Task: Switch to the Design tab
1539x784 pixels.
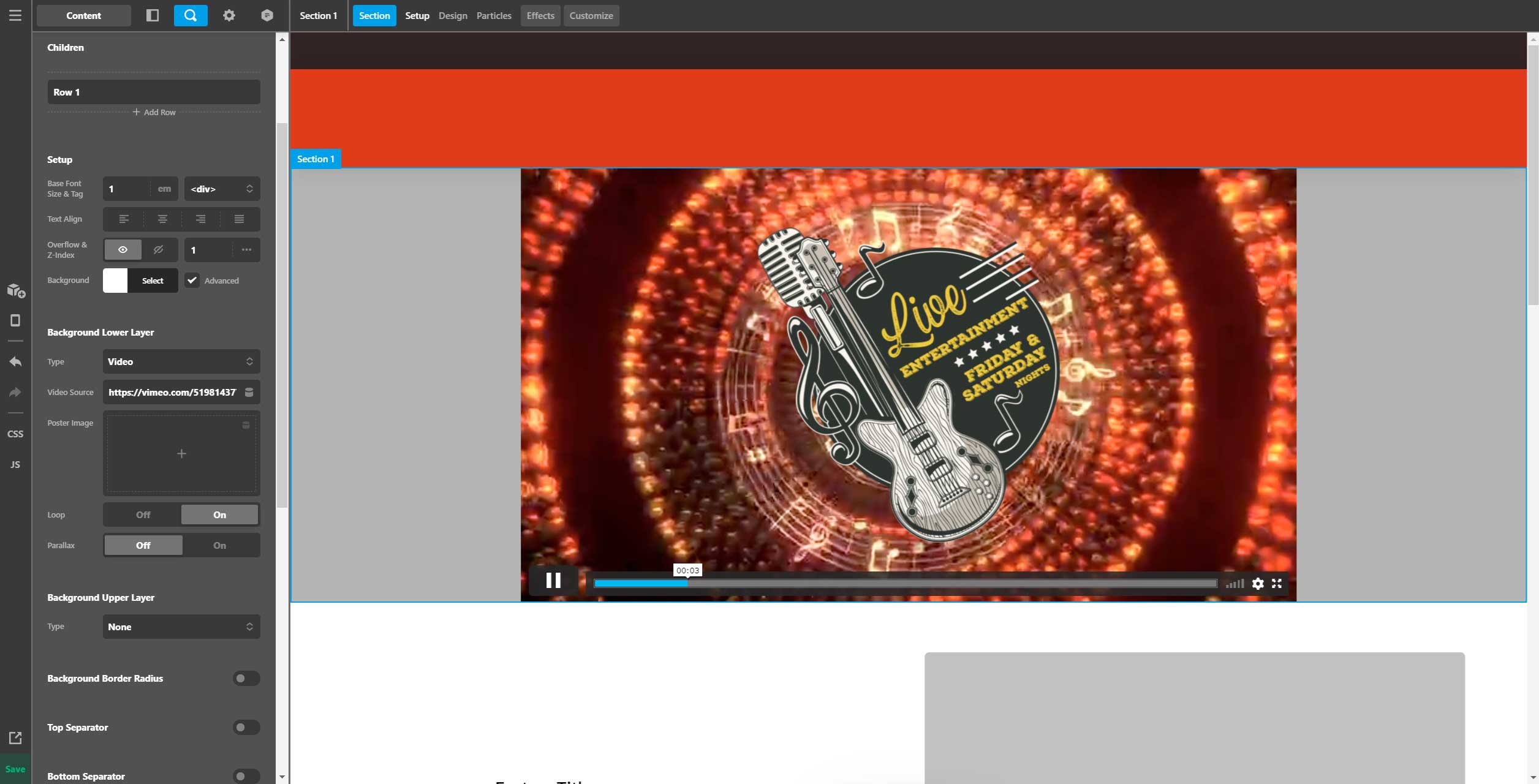Action: pyautogui.click(x=453, y=16)
